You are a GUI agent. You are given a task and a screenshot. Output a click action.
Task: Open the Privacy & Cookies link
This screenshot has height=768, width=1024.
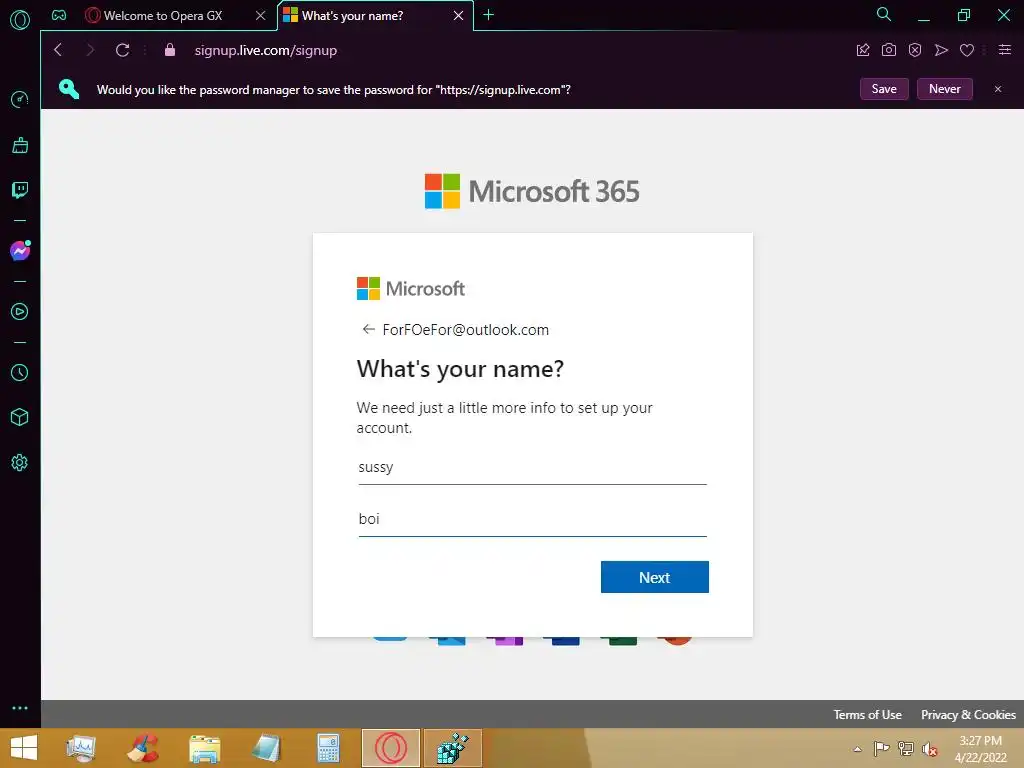click(968, 714)
